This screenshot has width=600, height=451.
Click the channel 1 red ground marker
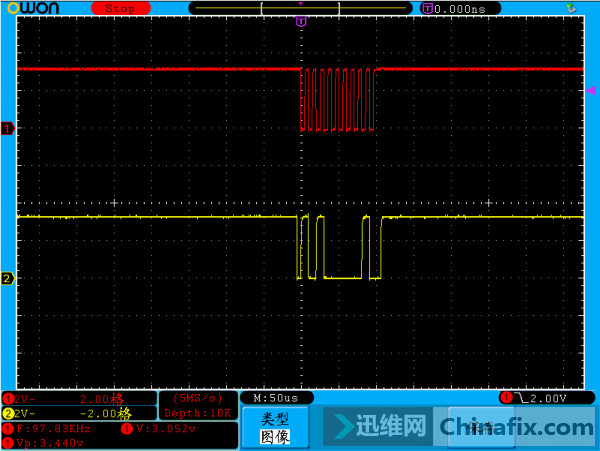[8, 129]
